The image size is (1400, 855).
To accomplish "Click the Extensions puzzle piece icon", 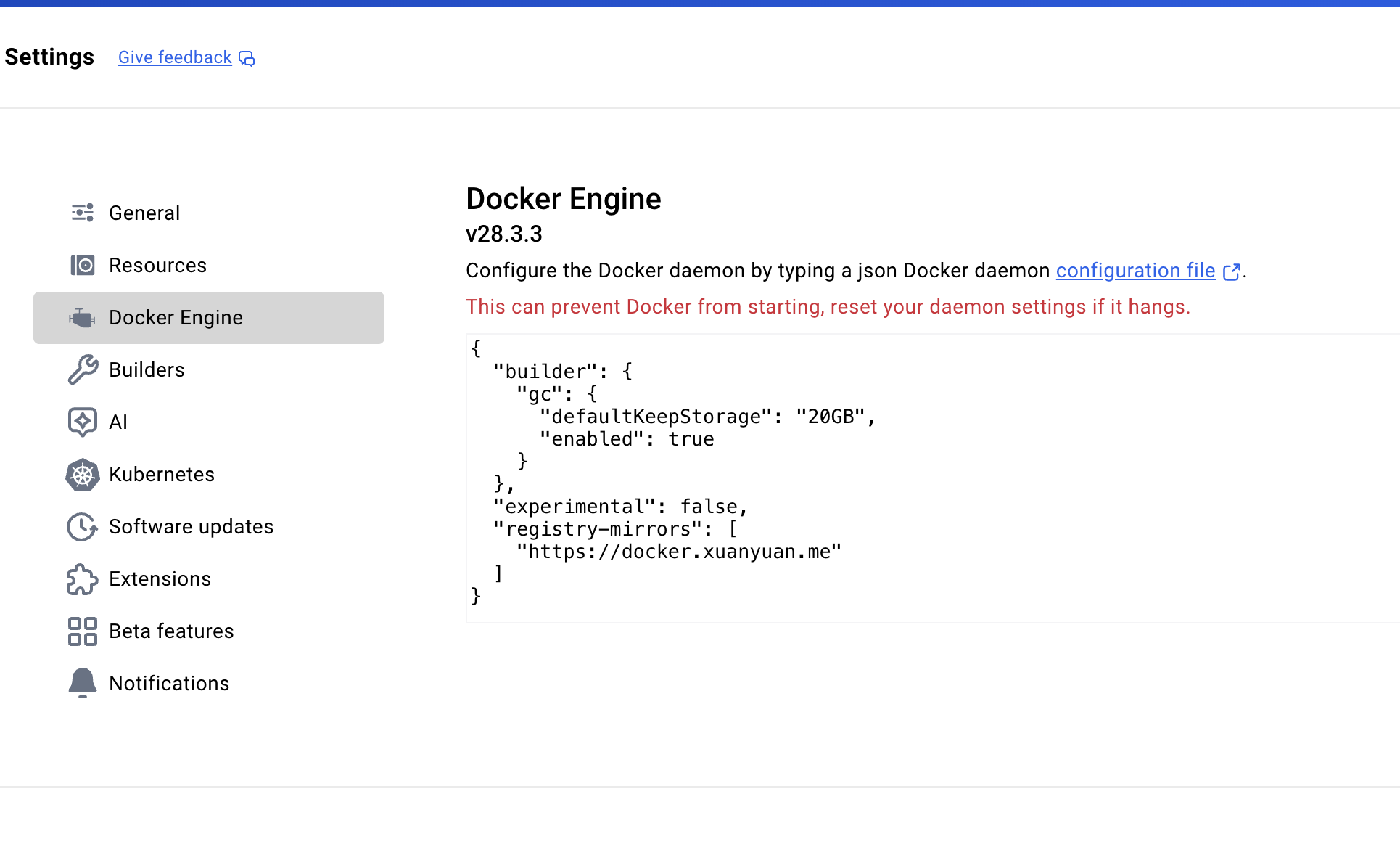I will [x=83, y=579].
